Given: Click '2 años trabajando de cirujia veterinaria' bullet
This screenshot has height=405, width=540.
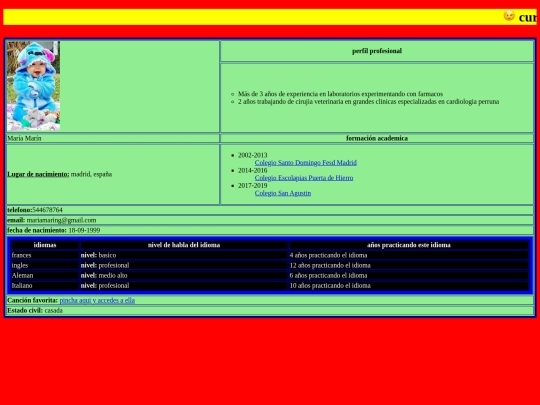Looking at the screenshot, I should coord(368,102).
